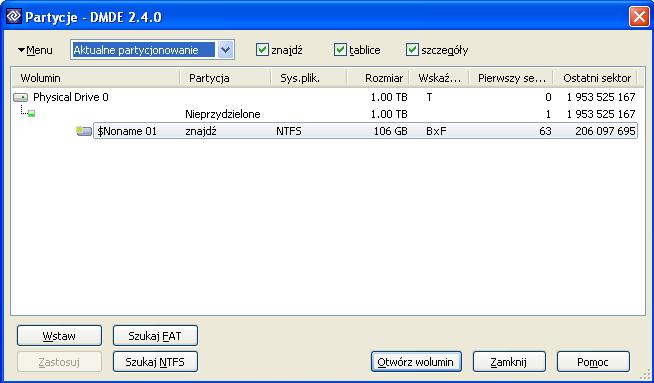Click the Szukaj NTFS button
Screen dimensions: 654x383
(155, 362)
